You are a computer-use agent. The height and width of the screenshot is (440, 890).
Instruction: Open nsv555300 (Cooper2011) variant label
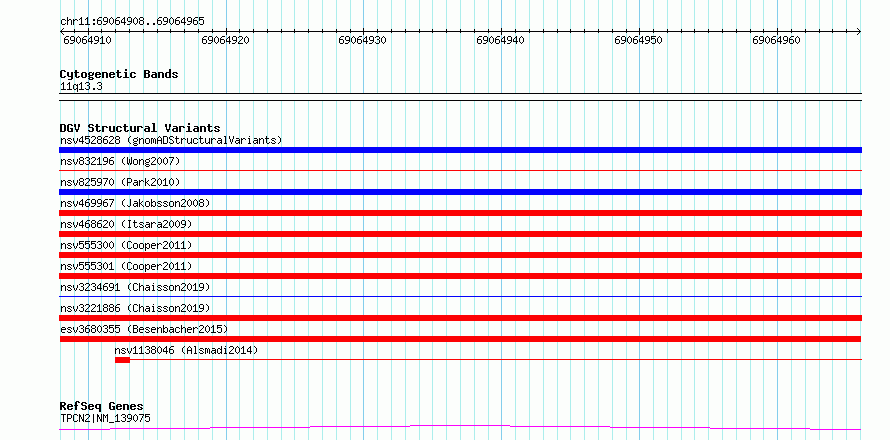click(126, 245)
